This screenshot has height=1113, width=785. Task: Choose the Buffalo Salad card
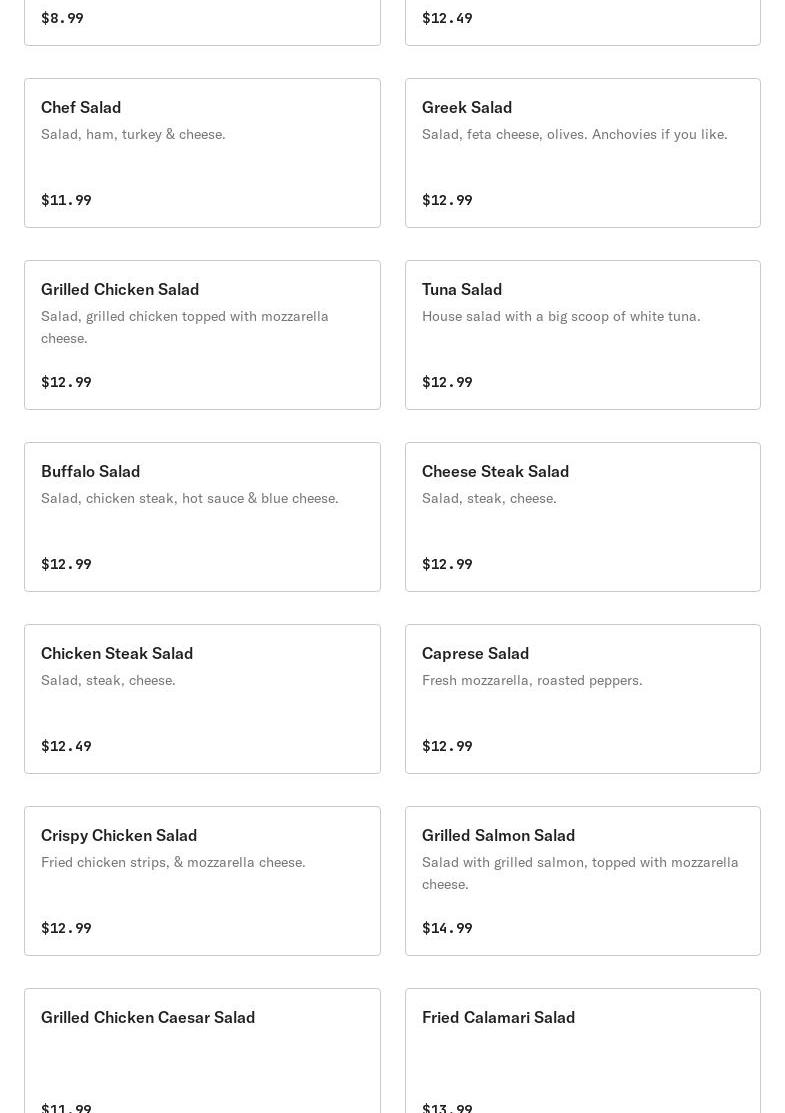click(x=202, y=517)
